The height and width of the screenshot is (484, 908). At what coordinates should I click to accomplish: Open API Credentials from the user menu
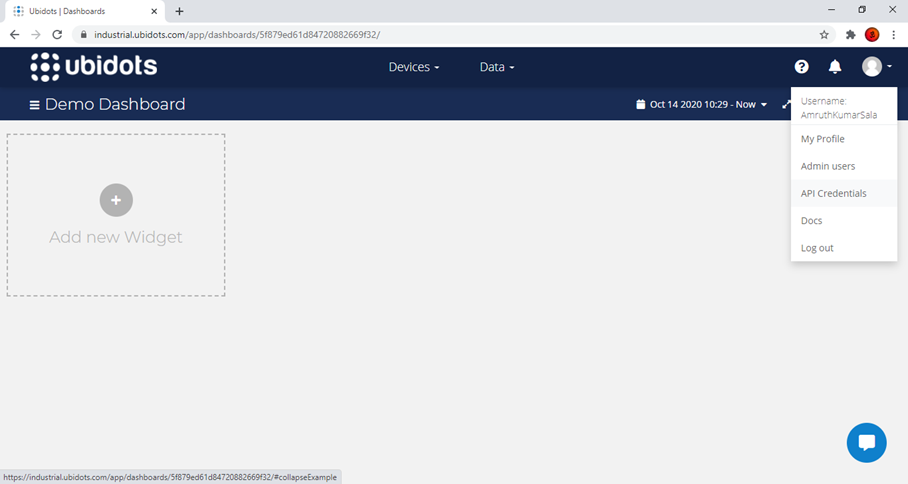tap(844, 193)
